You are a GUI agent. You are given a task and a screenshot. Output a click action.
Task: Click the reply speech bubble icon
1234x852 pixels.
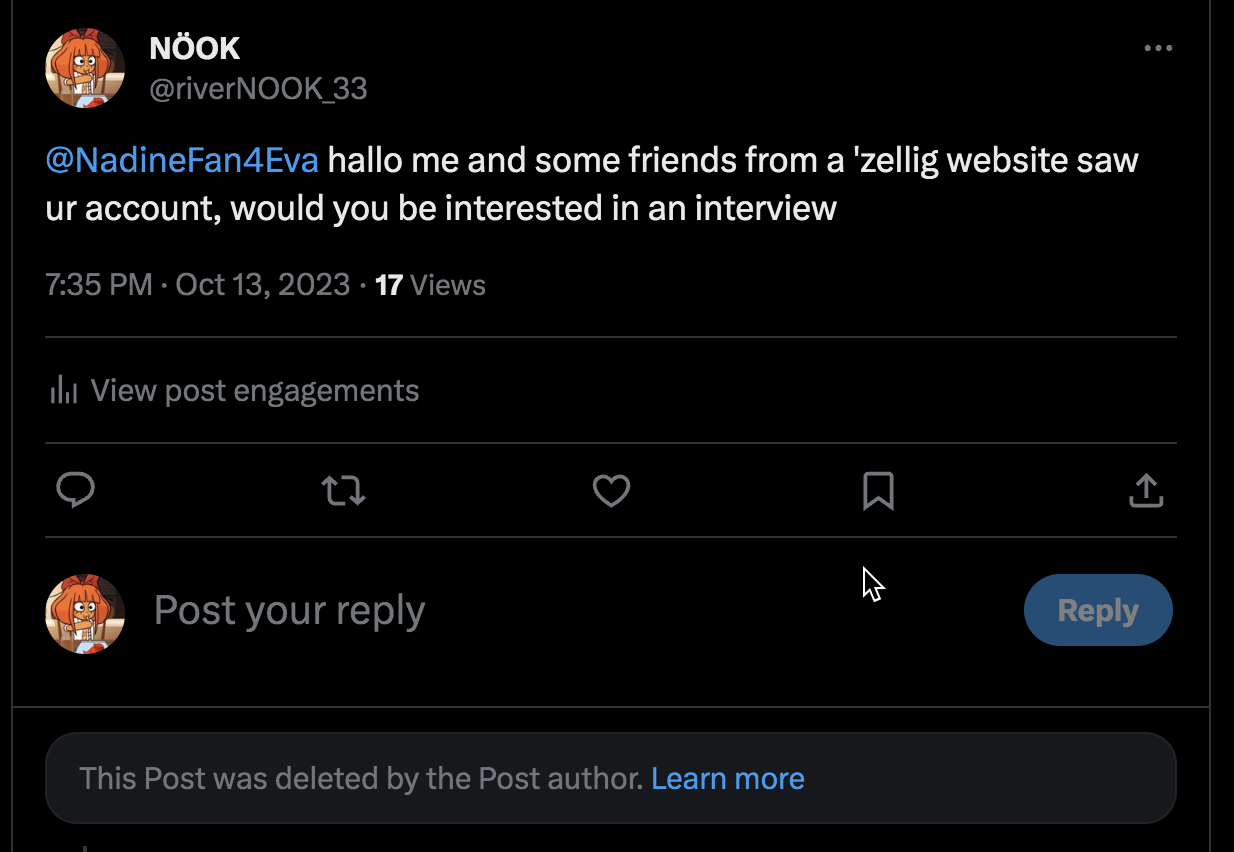click(75, 490)
